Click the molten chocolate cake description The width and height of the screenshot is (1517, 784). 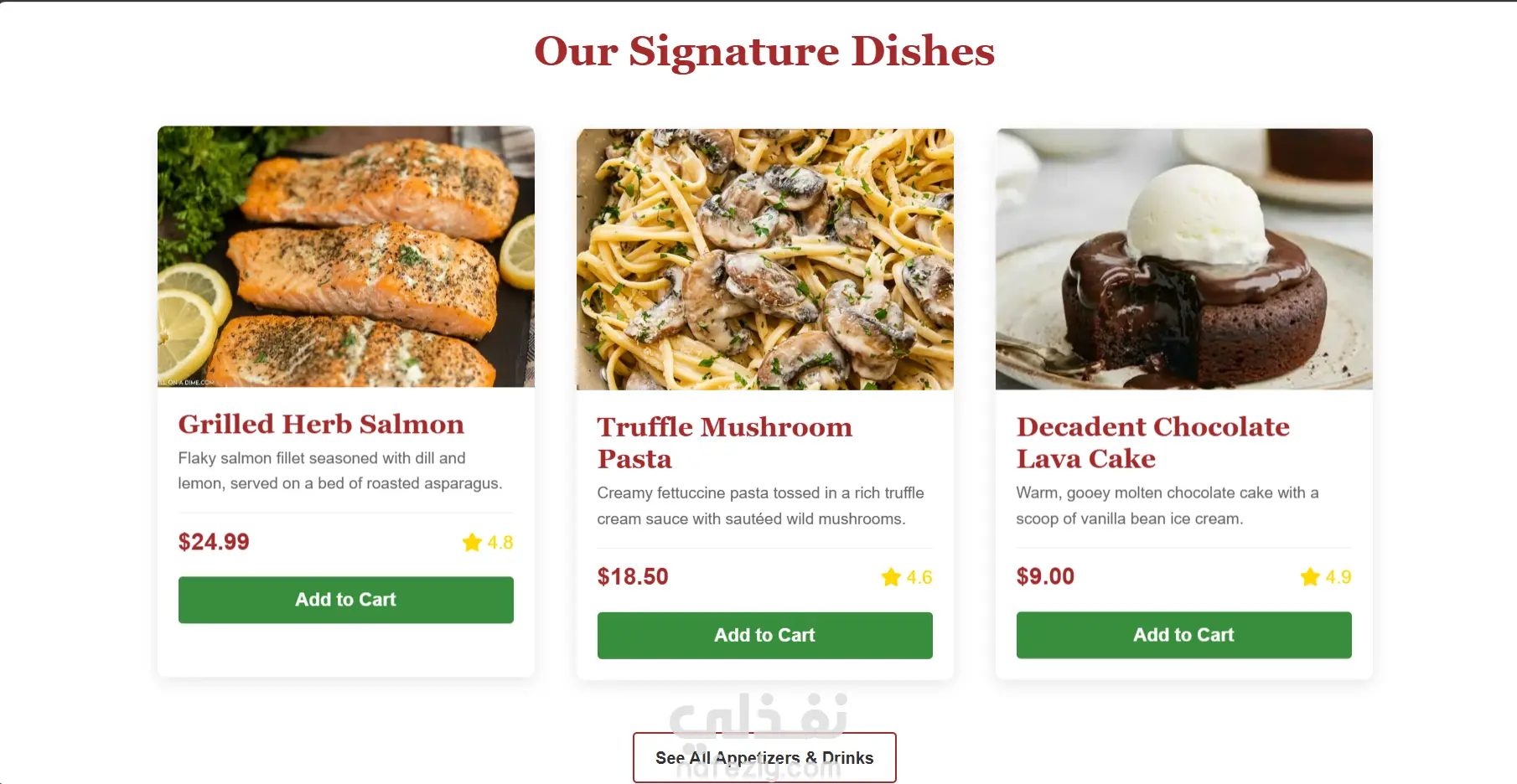click(x=1168, y=506)
